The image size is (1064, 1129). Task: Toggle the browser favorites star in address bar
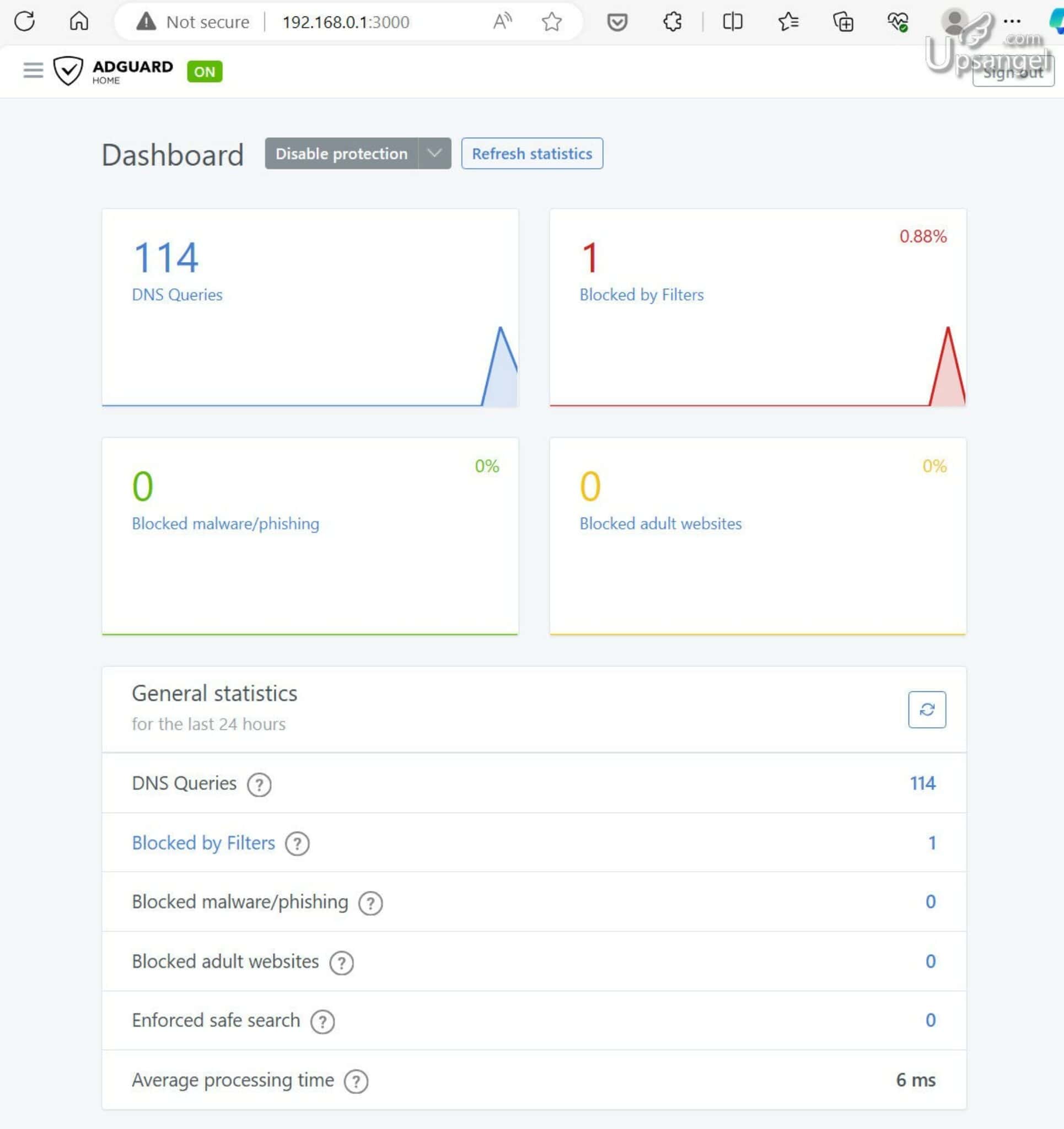[x=551, y=21]
